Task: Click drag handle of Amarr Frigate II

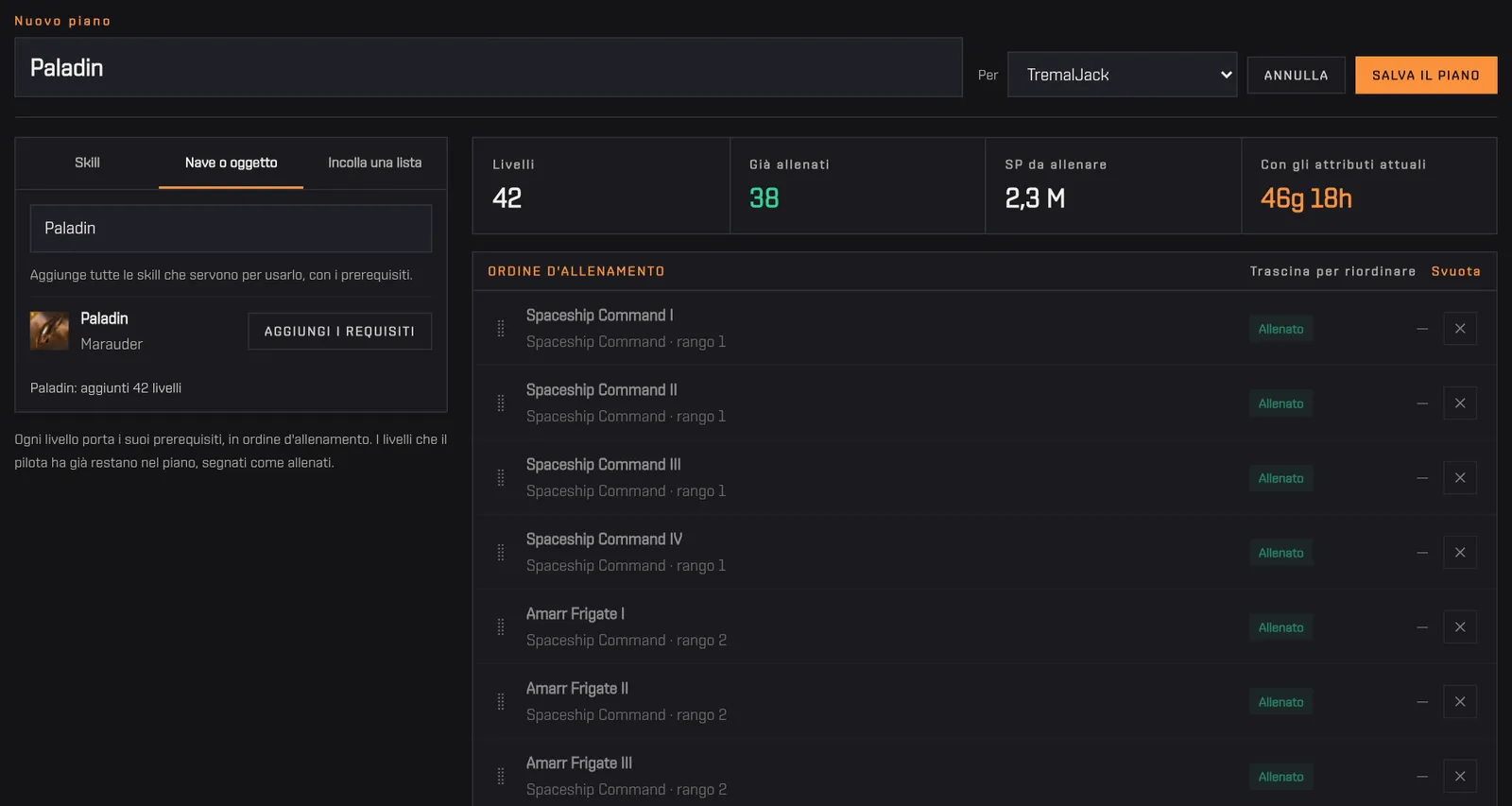Action: click(x=501, y=702)
